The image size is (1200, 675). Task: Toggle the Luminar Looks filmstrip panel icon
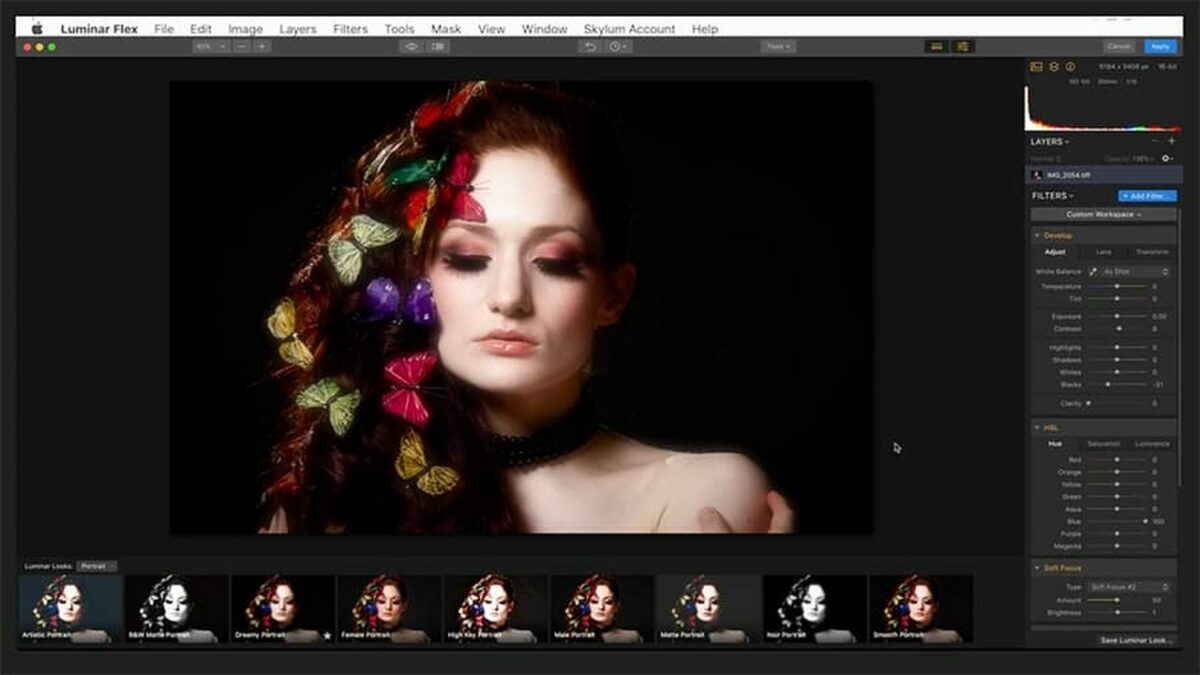936,47
